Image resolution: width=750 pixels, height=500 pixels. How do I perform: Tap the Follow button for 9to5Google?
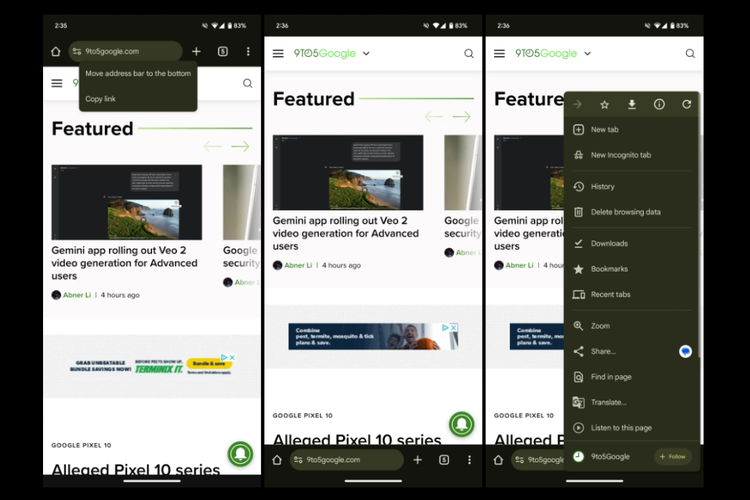[x=673, y=456]
